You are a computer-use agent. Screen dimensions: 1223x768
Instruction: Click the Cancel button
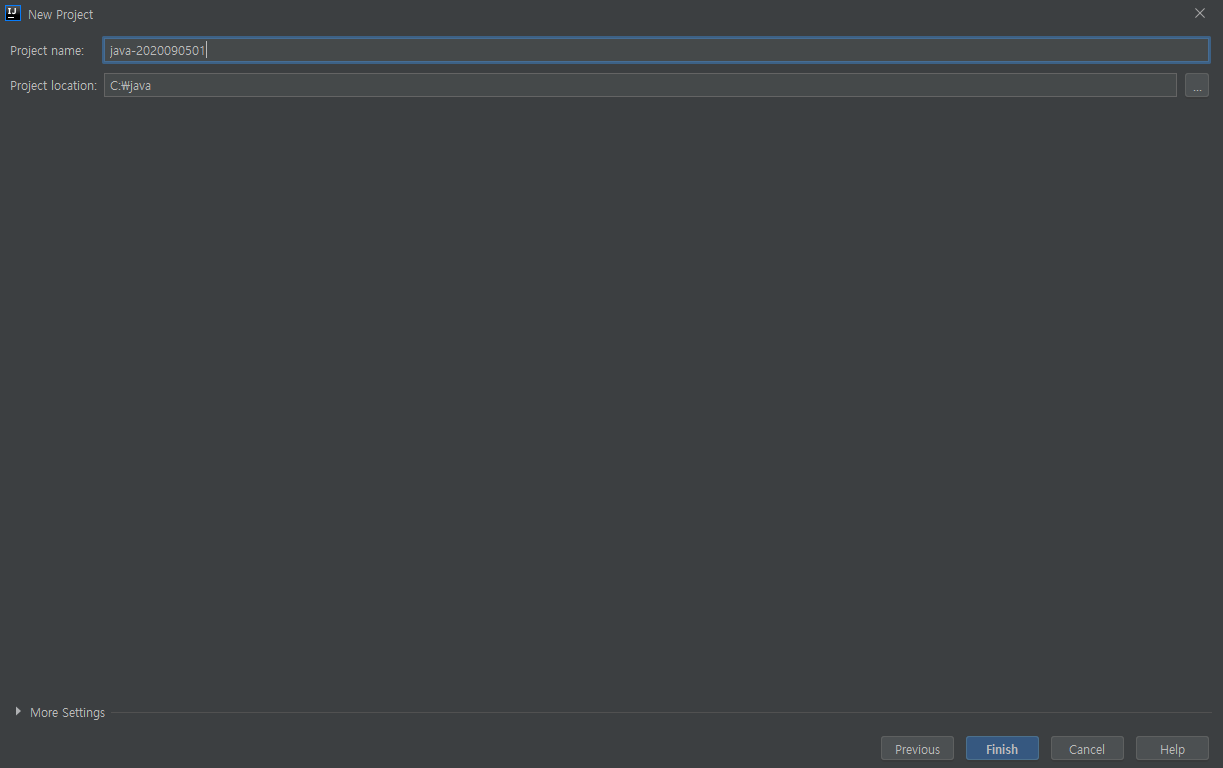point(1087,749)
